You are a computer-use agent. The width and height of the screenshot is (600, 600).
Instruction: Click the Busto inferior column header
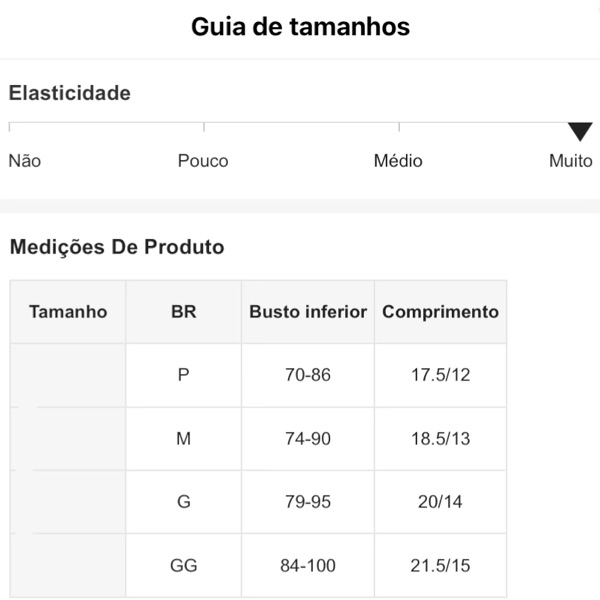pos(308,312)
